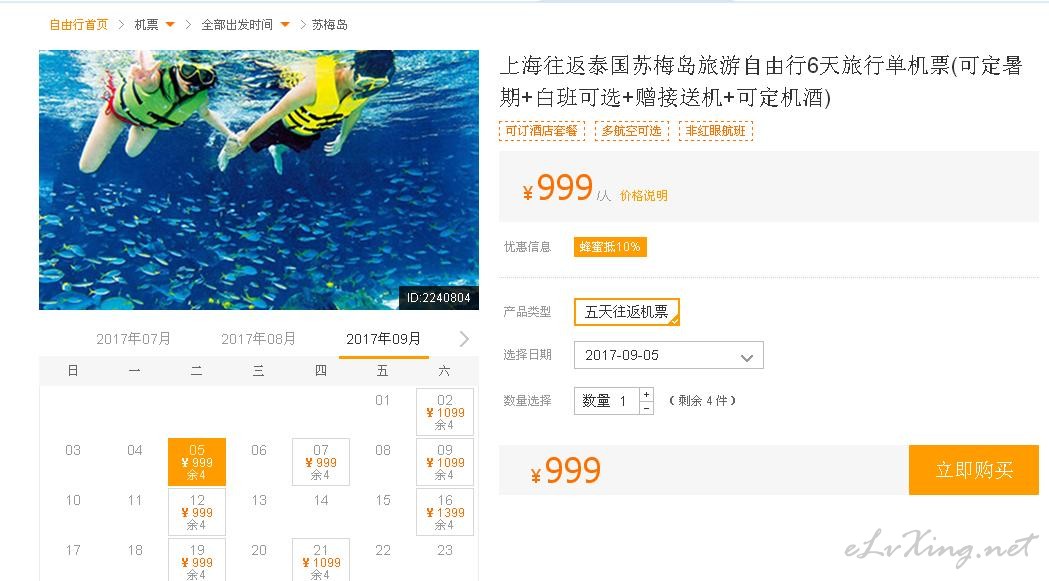The image size is (1049, 581).
Task: Click the 产品类型 label
Action: coord(528,312)
